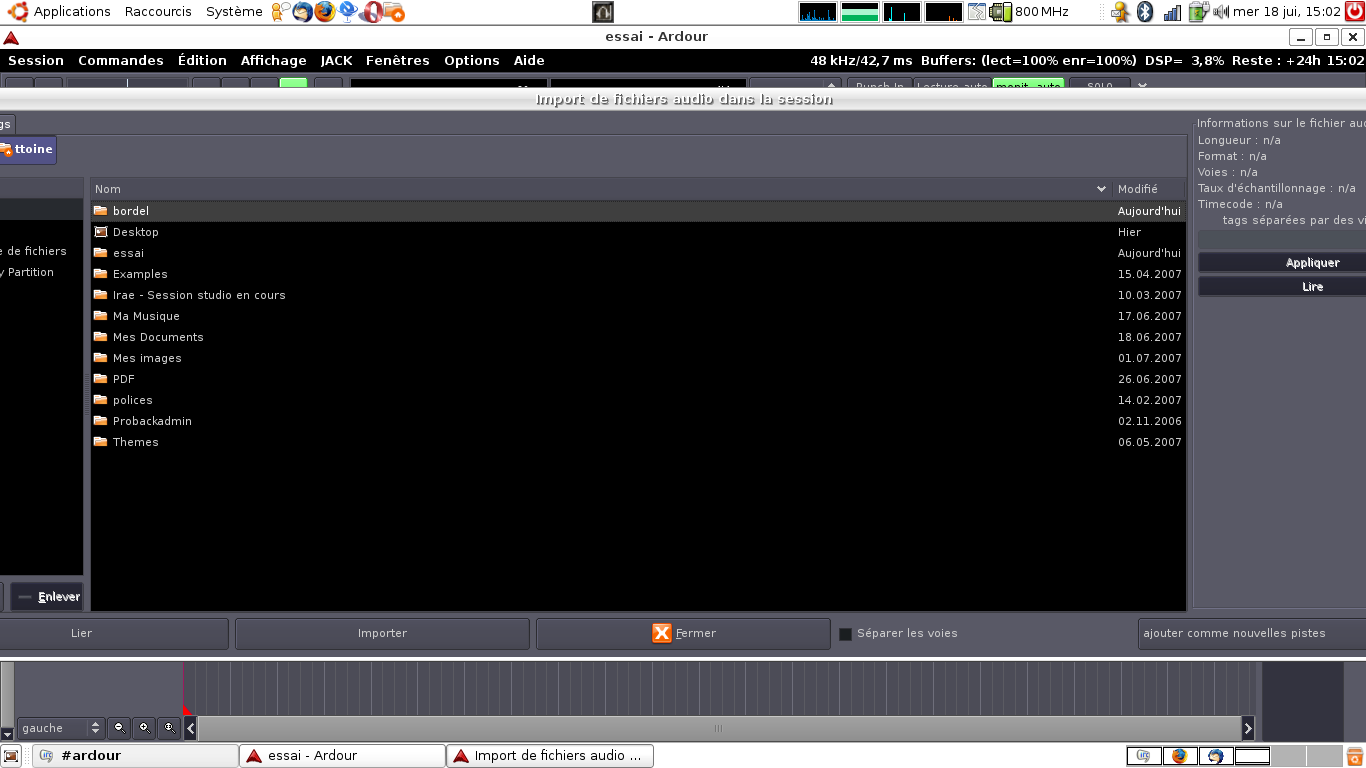This screenshot has width=1366, height=768.
Task: Click the zoom in magnifier icon
Action: click(x=144, y=728)
